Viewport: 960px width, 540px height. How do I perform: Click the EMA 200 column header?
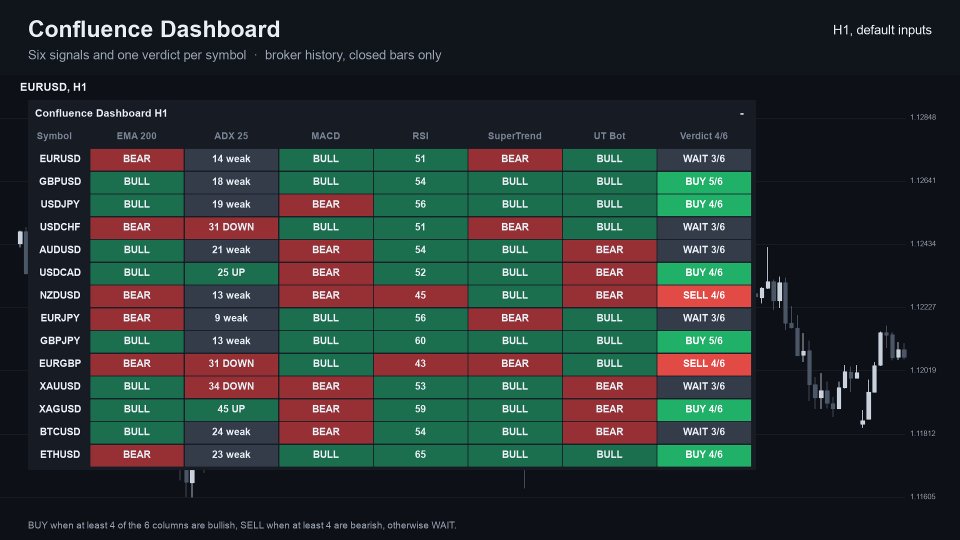click(137, 136)
